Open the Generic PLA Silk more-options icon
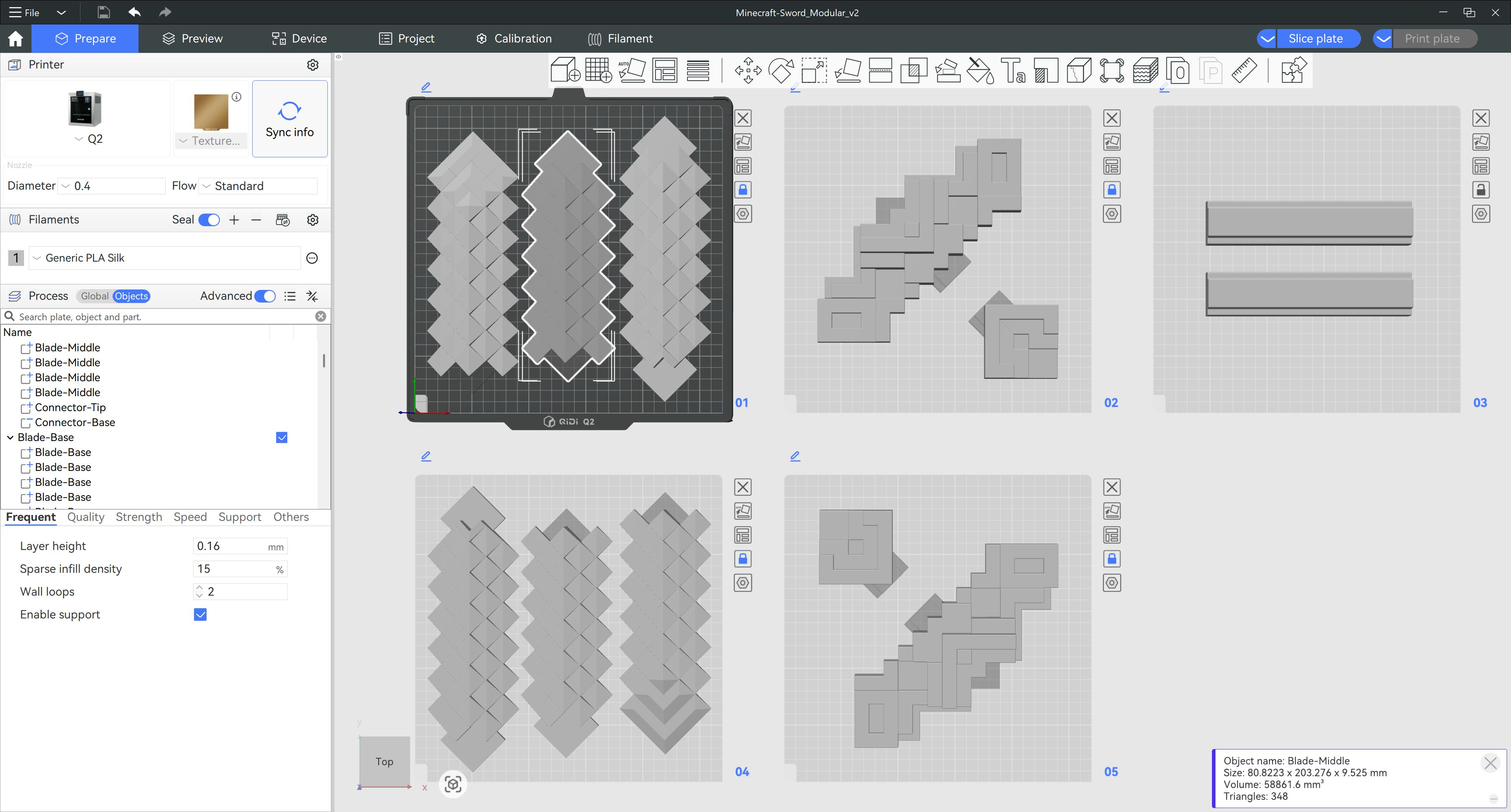The image size is (1511, 812). [312, 258]
